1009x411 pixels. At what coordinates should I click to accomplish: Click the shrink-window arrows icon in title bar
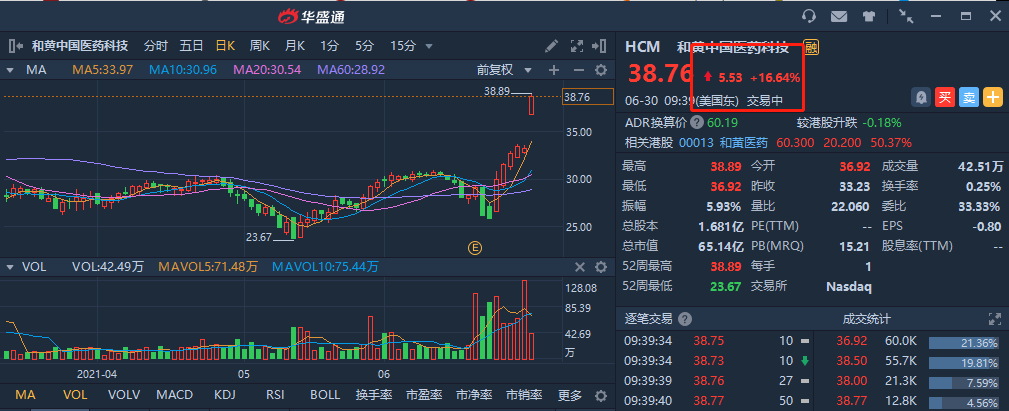click(906, 17)
